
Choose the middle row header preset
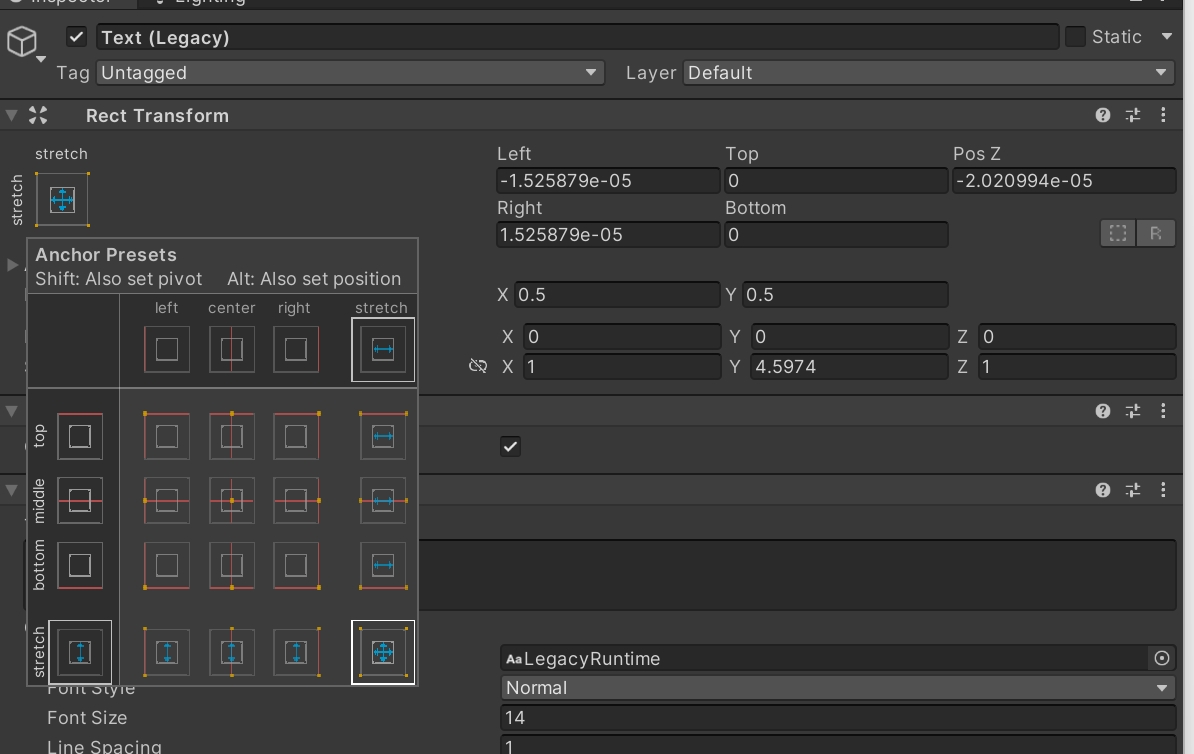[80, 500]
